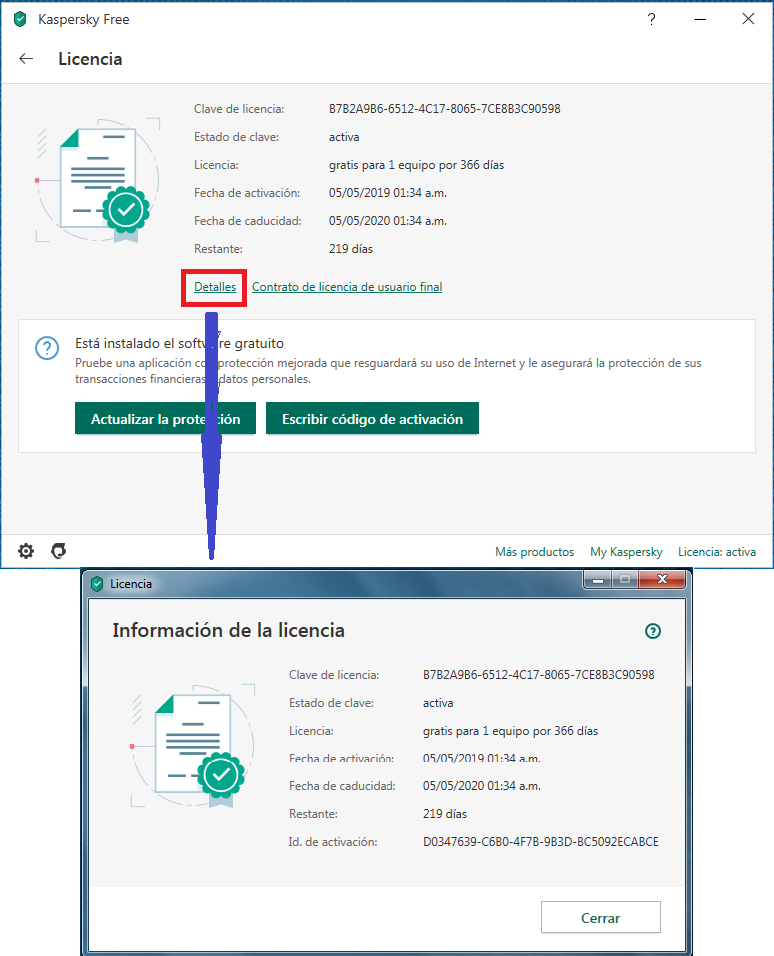Open My Kaspersky link
The height and width of the screenshot is (956, 774).
pos(626,552)
